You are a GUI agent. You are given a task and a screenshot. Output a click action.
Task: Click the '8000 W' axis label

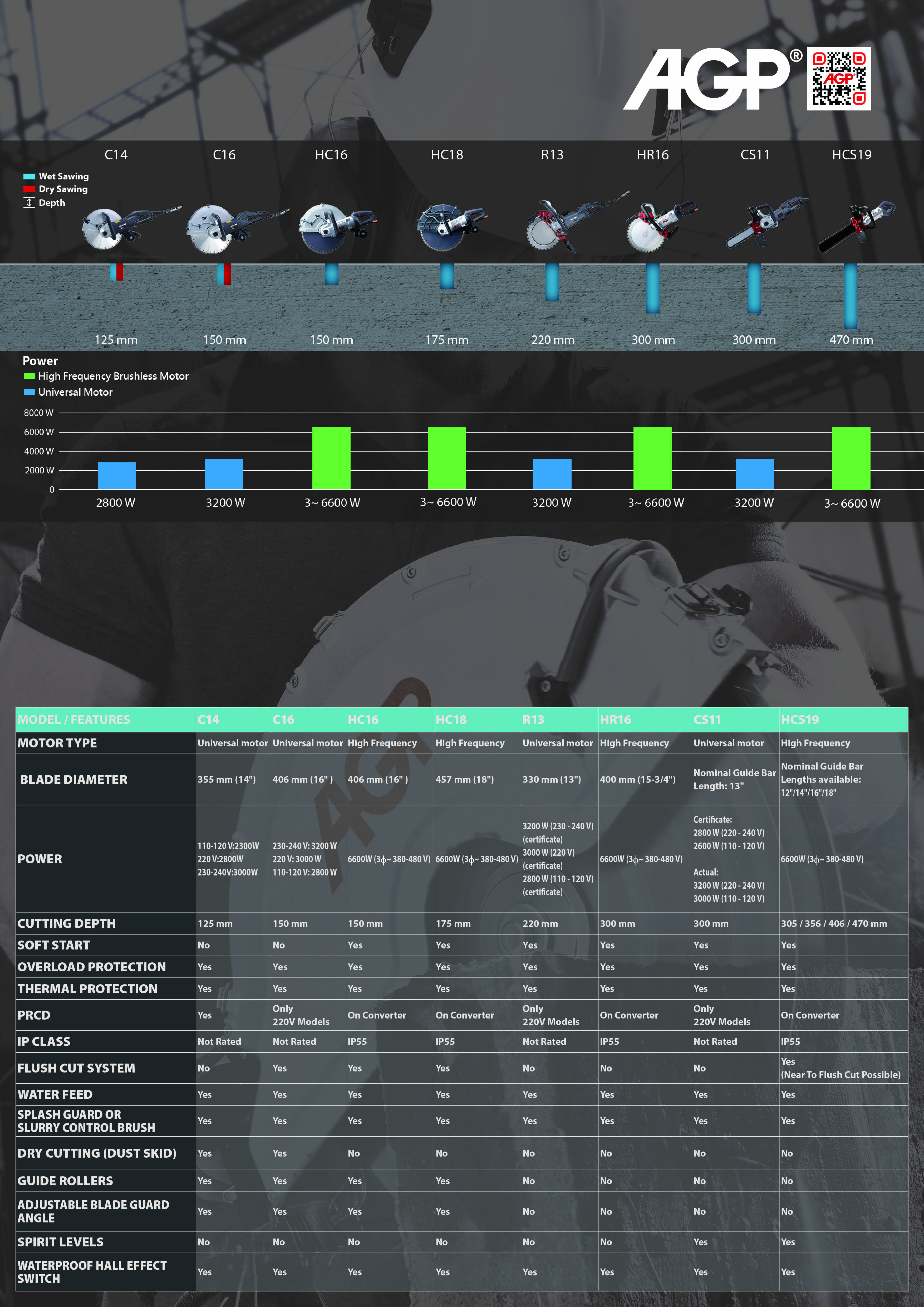[39, 413]
